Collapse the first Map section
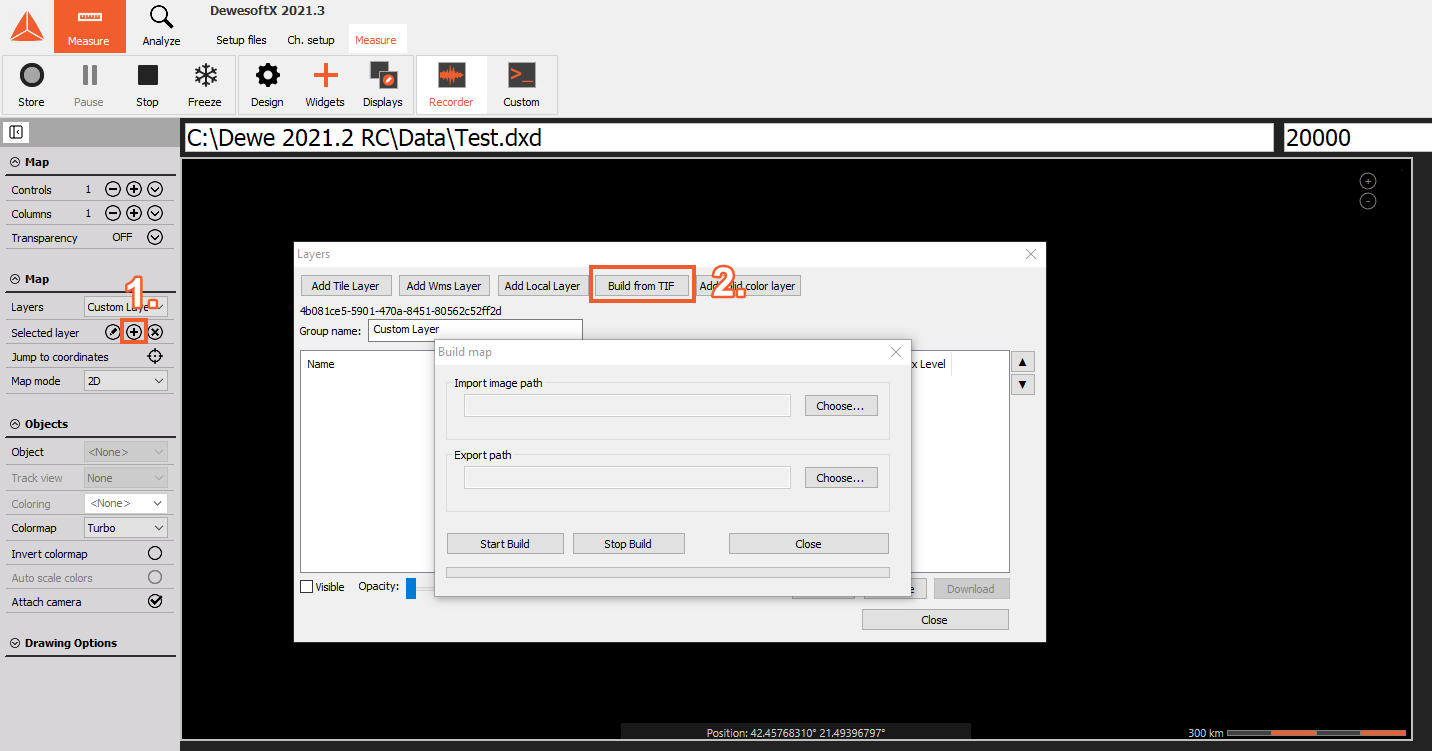This screenshot has height=751, width=1432. pyautogui.click(x=16, y=162)
